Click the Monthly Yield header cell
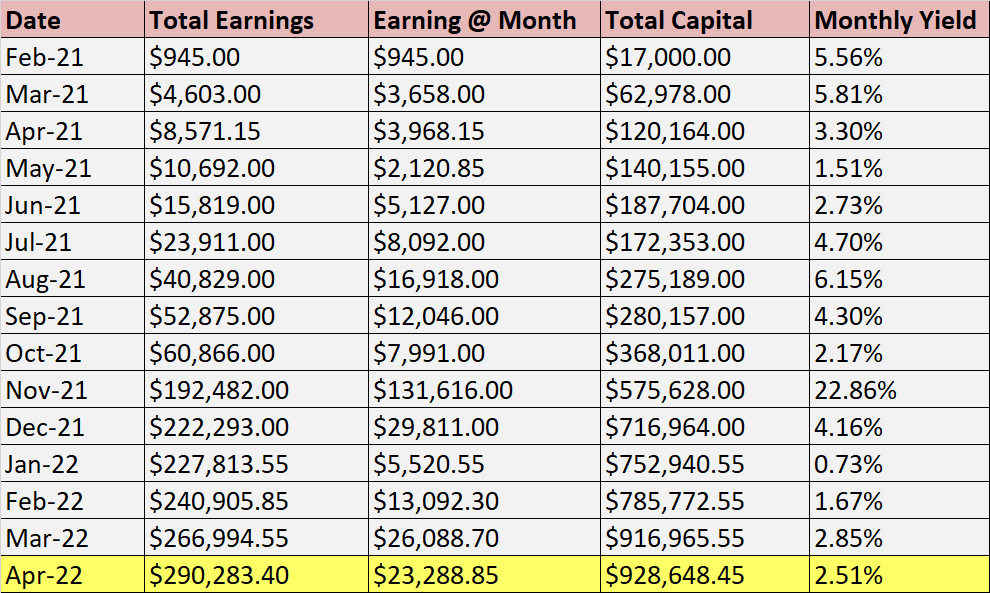 (x=898, y=21)
